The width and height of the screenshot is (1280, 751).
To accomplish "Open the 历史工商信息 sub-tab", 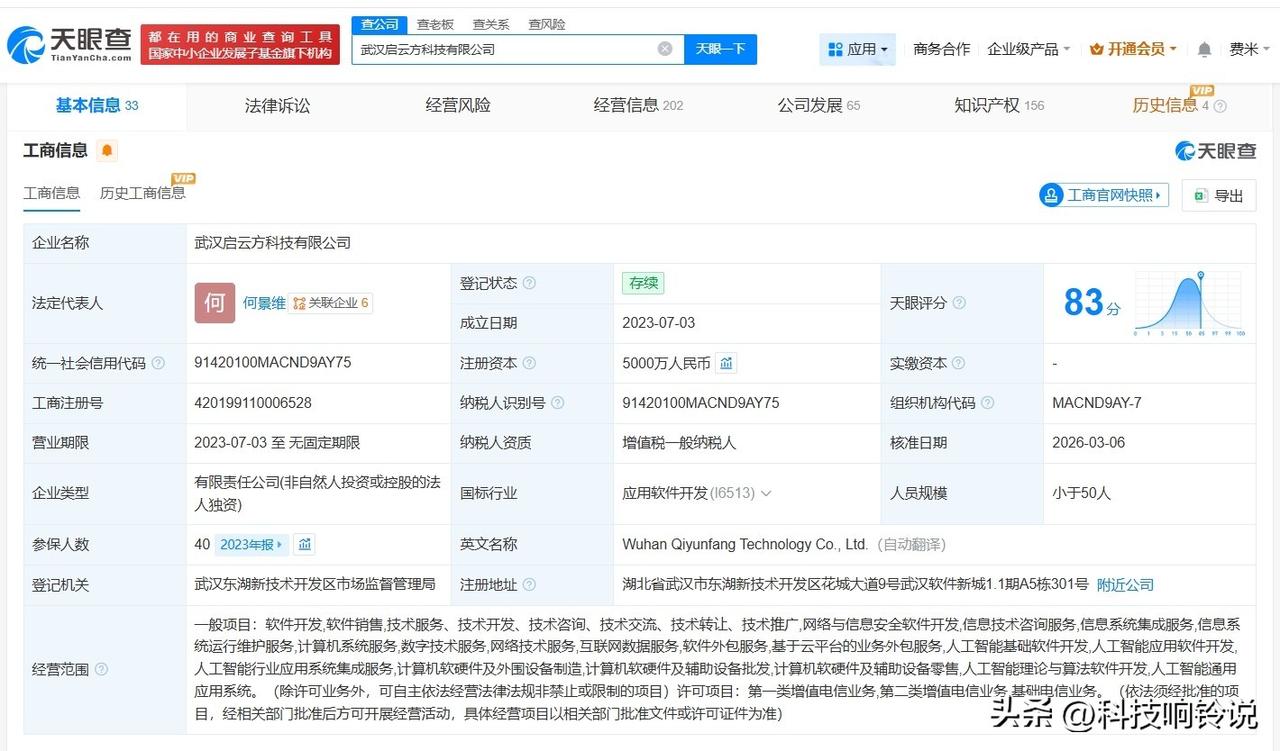I will [143, 193].
